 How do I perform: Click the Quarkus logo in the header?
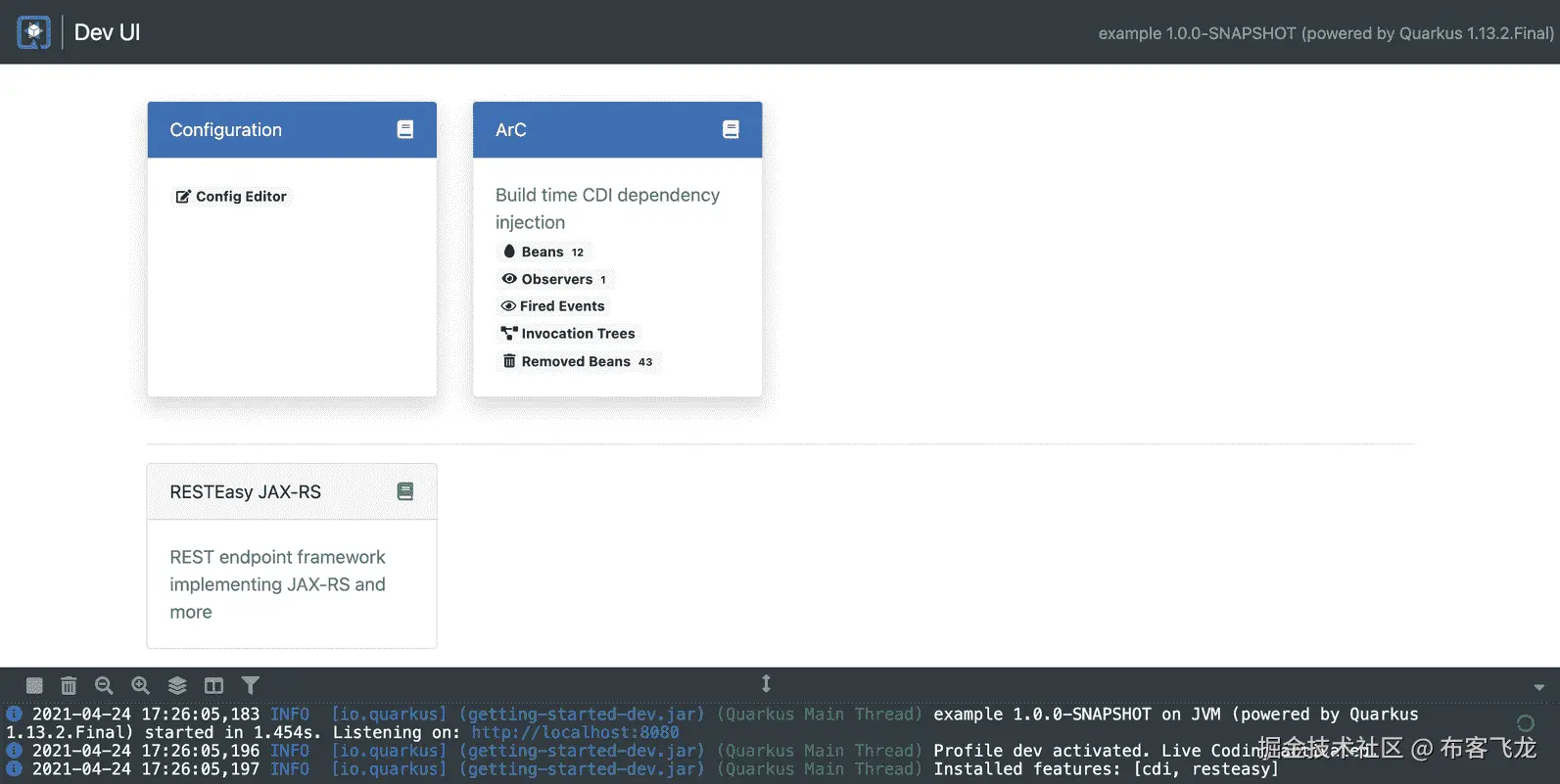coord(33,32)
